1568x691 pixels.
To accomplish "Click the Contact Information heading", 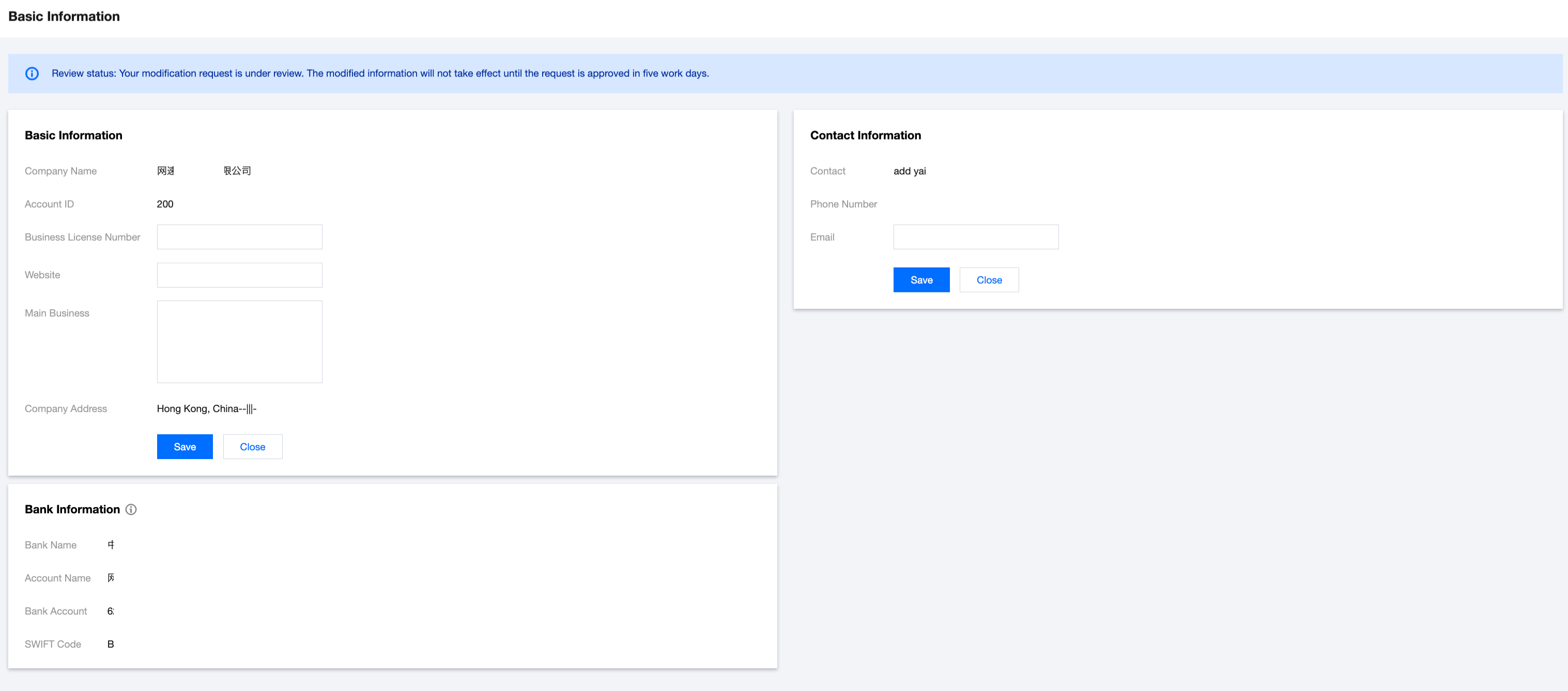I will (x=865, y=136).
